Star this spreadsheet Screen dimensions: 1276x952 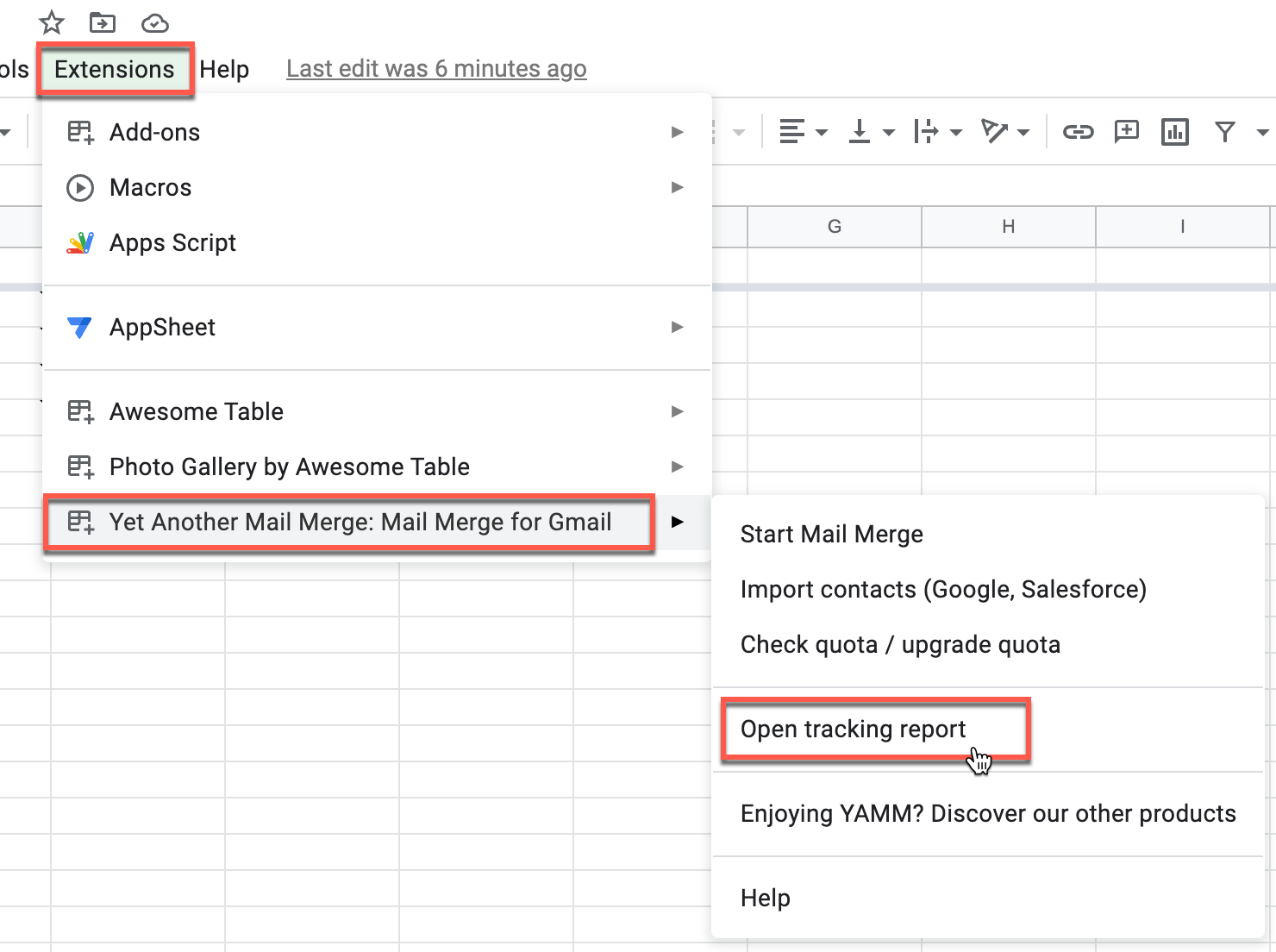(x=51, y=23)
